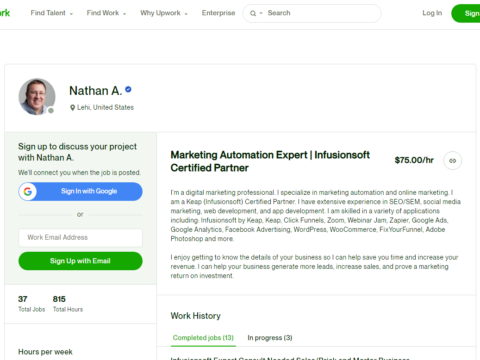Open the Find Work menu
Viewport: 480px width, 360px height.
click(106, 13)
